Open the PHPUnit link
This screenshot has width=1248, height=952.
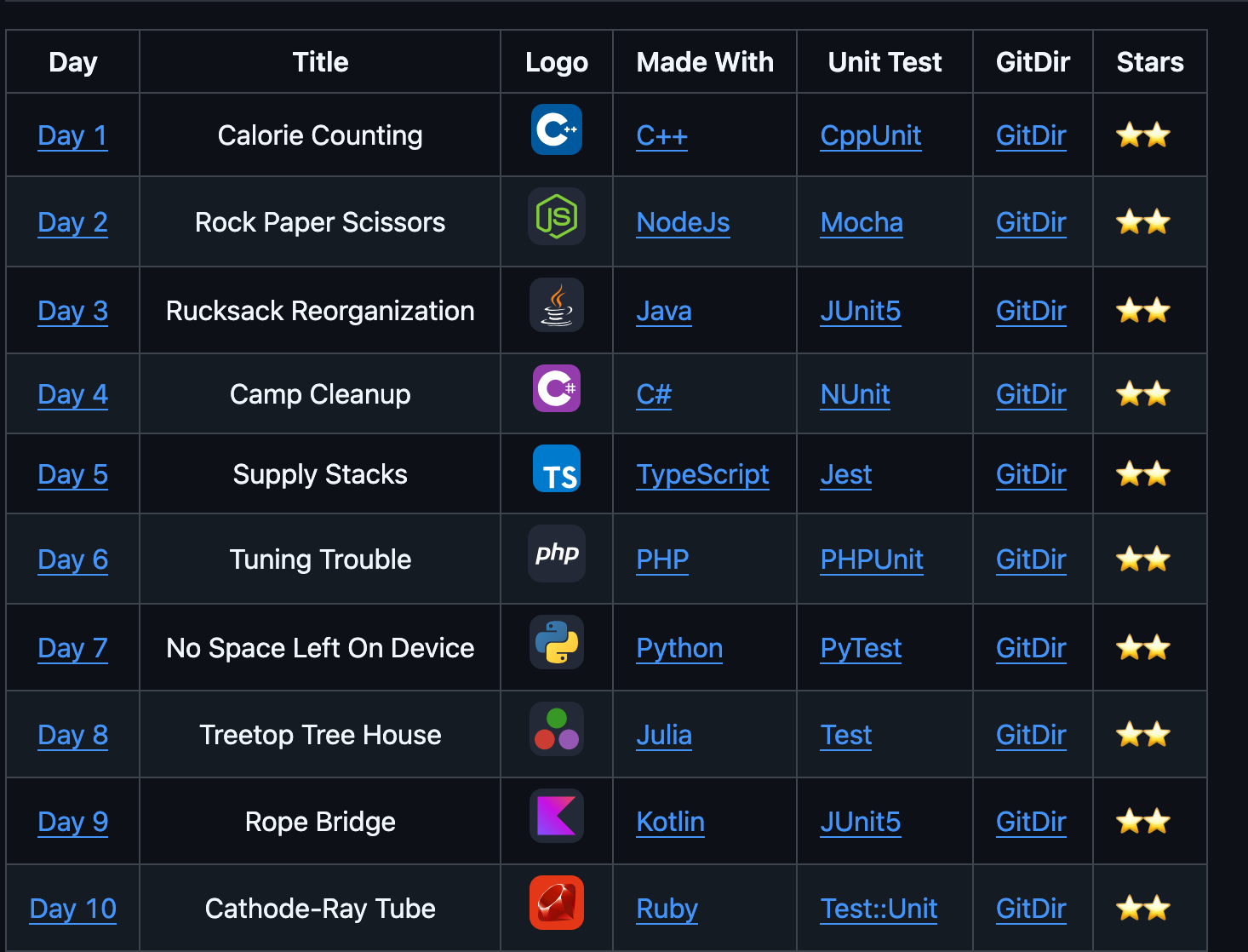point(871,560)
